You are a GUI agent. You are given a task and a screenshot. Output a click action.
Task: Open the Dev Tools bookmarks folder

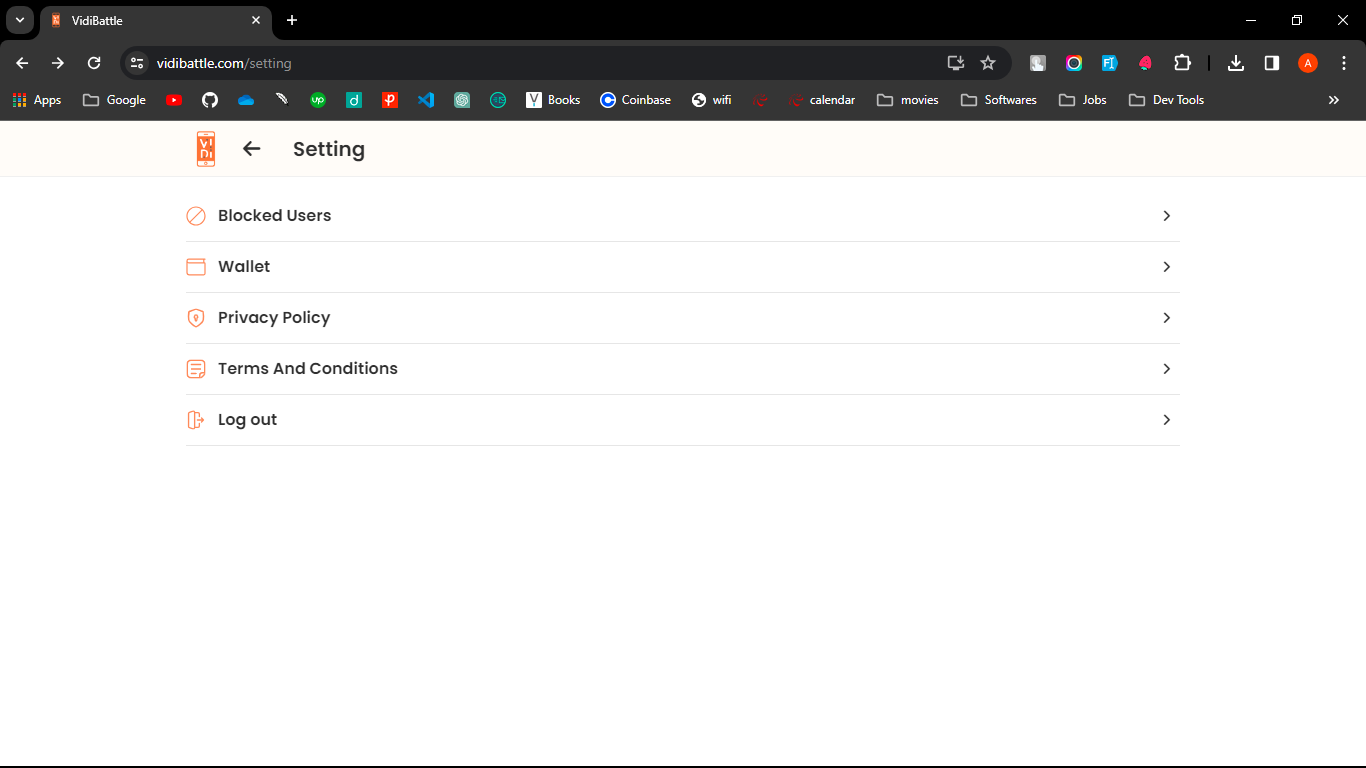coord(1167,100)
